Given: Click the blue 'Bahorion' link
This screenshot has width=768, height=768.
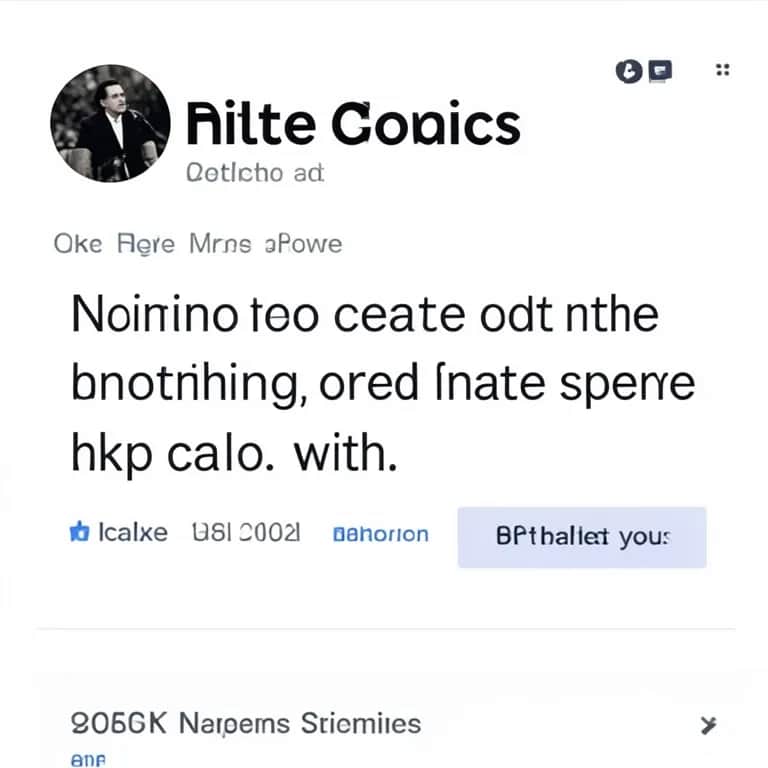Looking at the screenshot, I should tap(379, 534).
